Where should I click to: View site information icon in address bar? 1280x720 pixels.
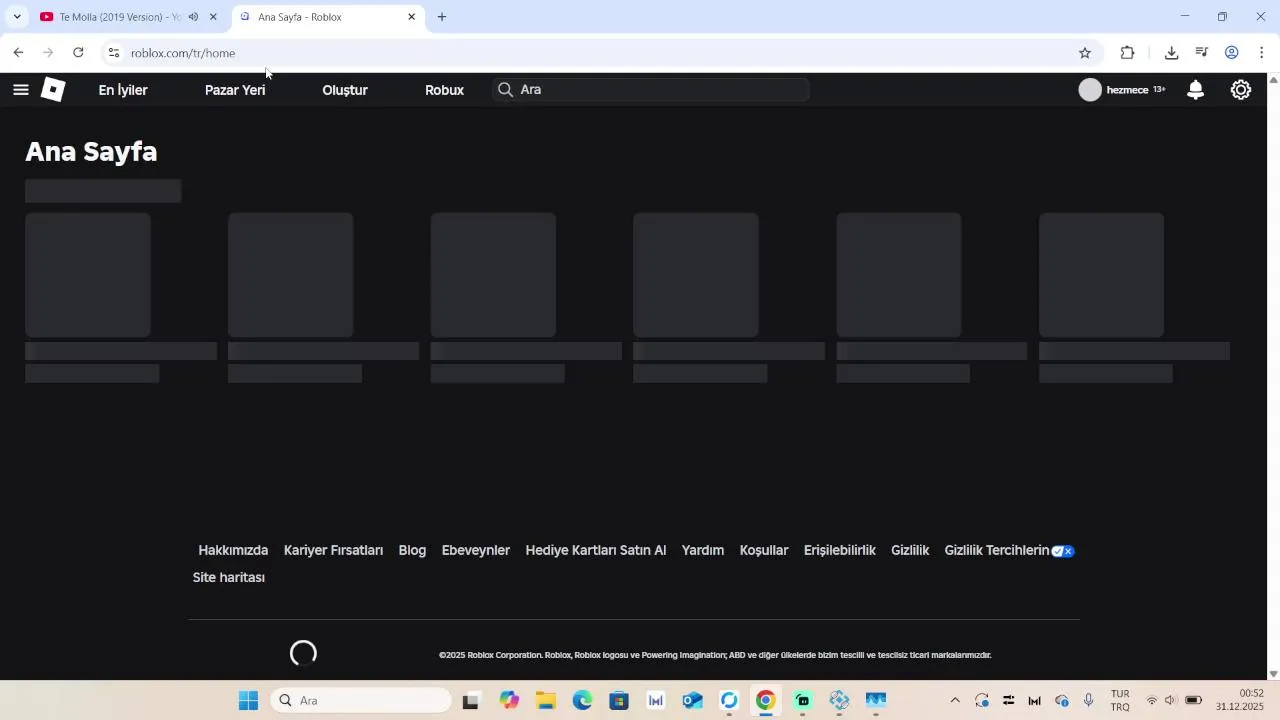[114, 53]
